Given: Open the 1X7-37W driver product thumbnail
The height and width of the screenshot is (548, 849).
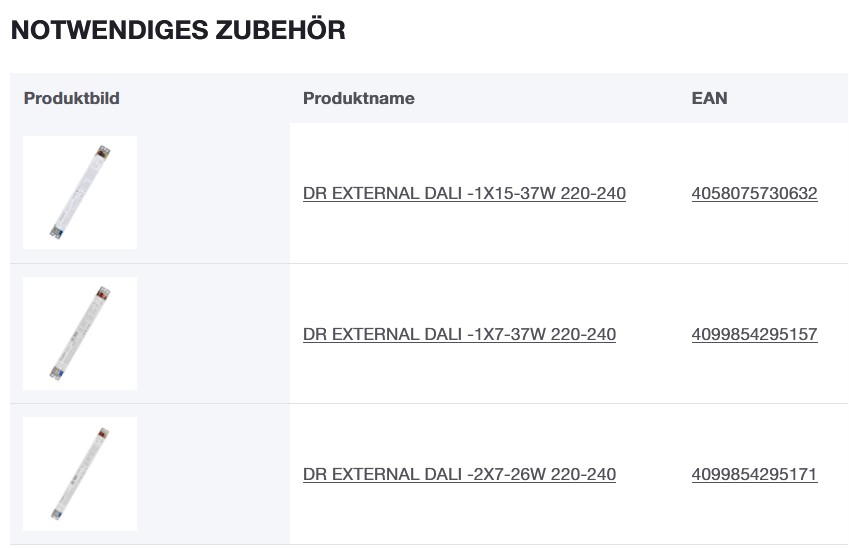Looking at the screenshot, I should [x=80, y=333].
